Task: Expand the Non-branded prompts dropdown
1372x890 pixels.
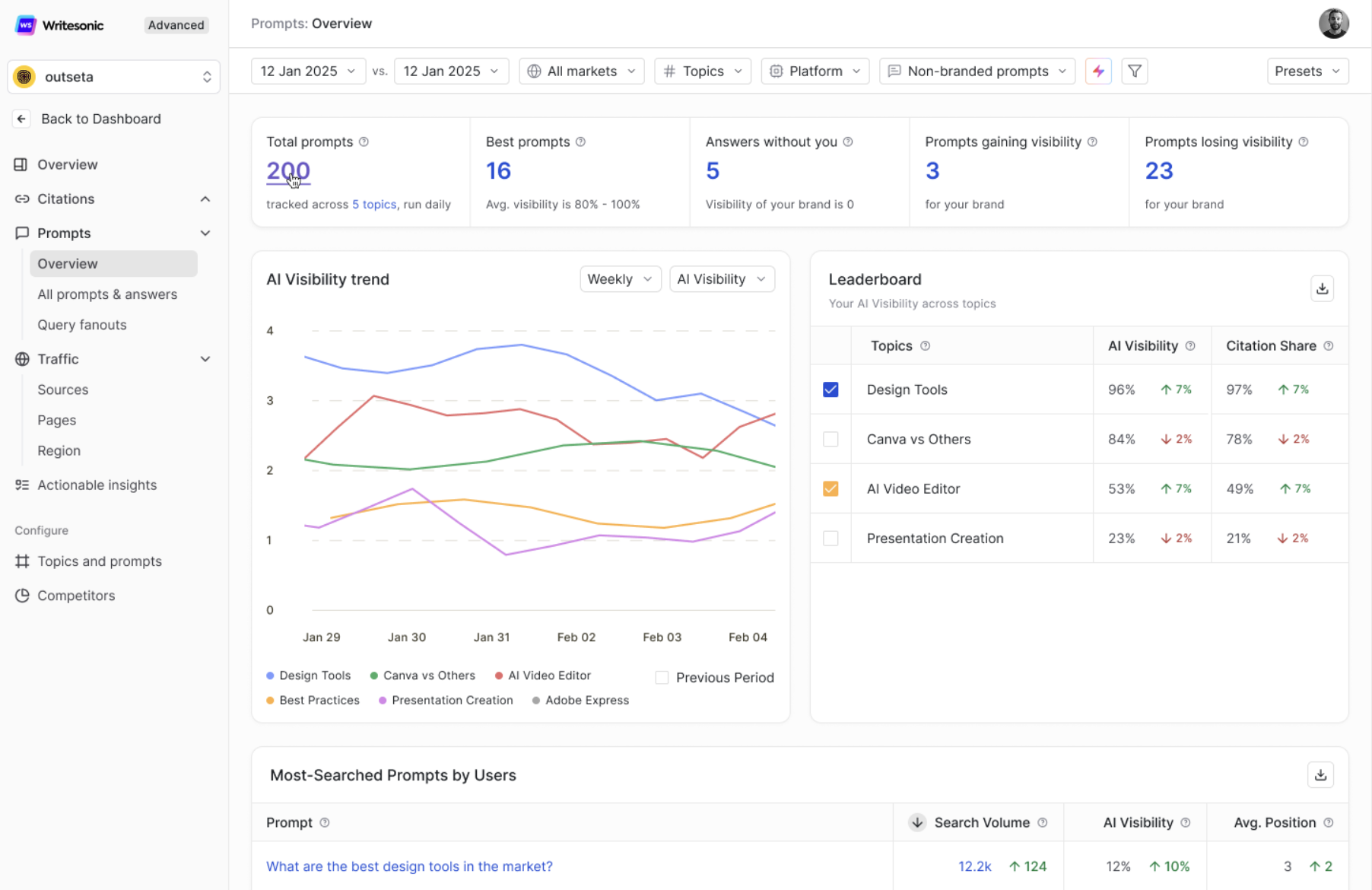Action: pyautogui.click(x=977, y=71)
